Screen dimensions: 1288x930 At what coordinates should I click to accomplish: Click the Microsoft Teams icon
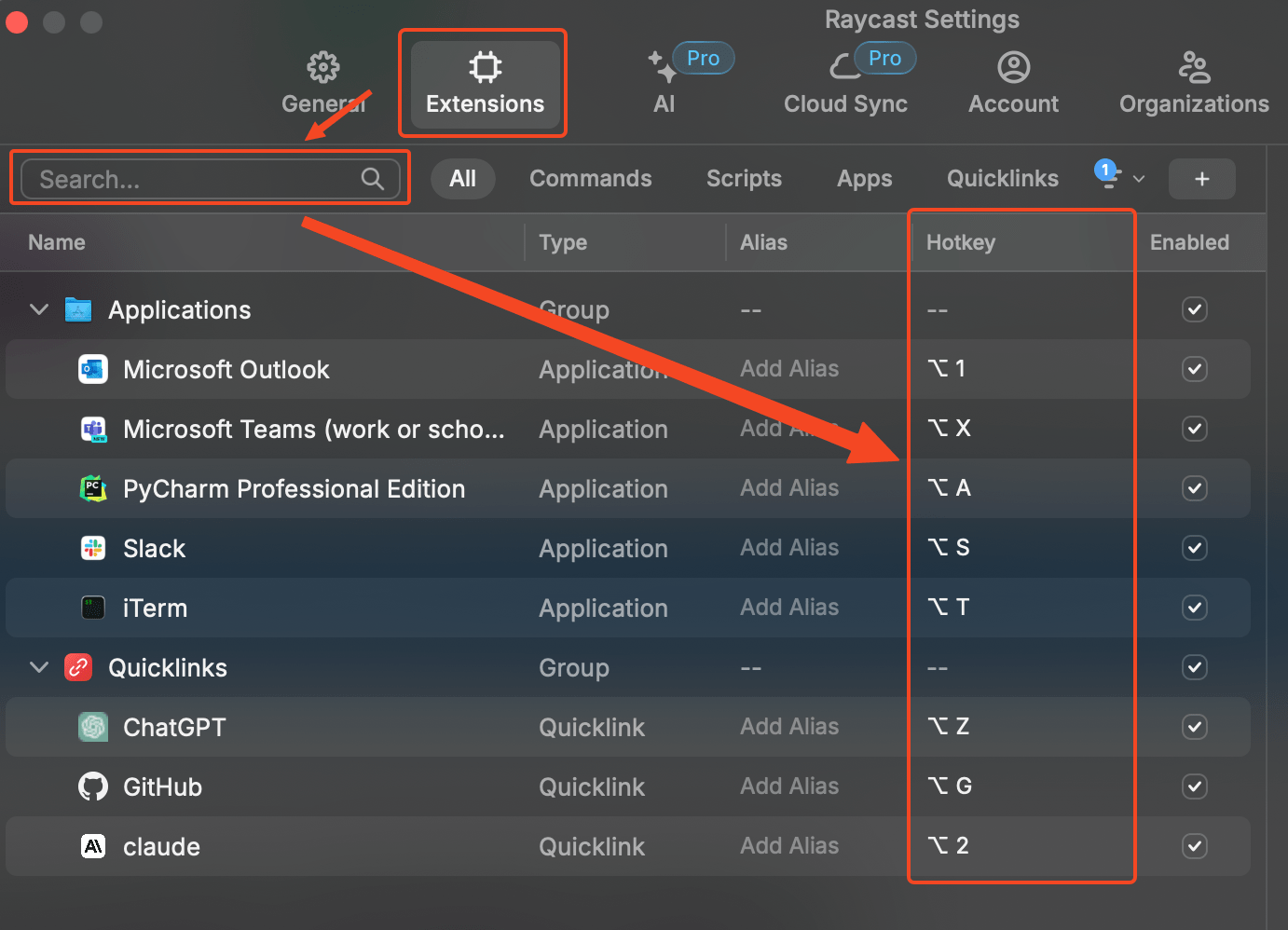click(93, 429)
